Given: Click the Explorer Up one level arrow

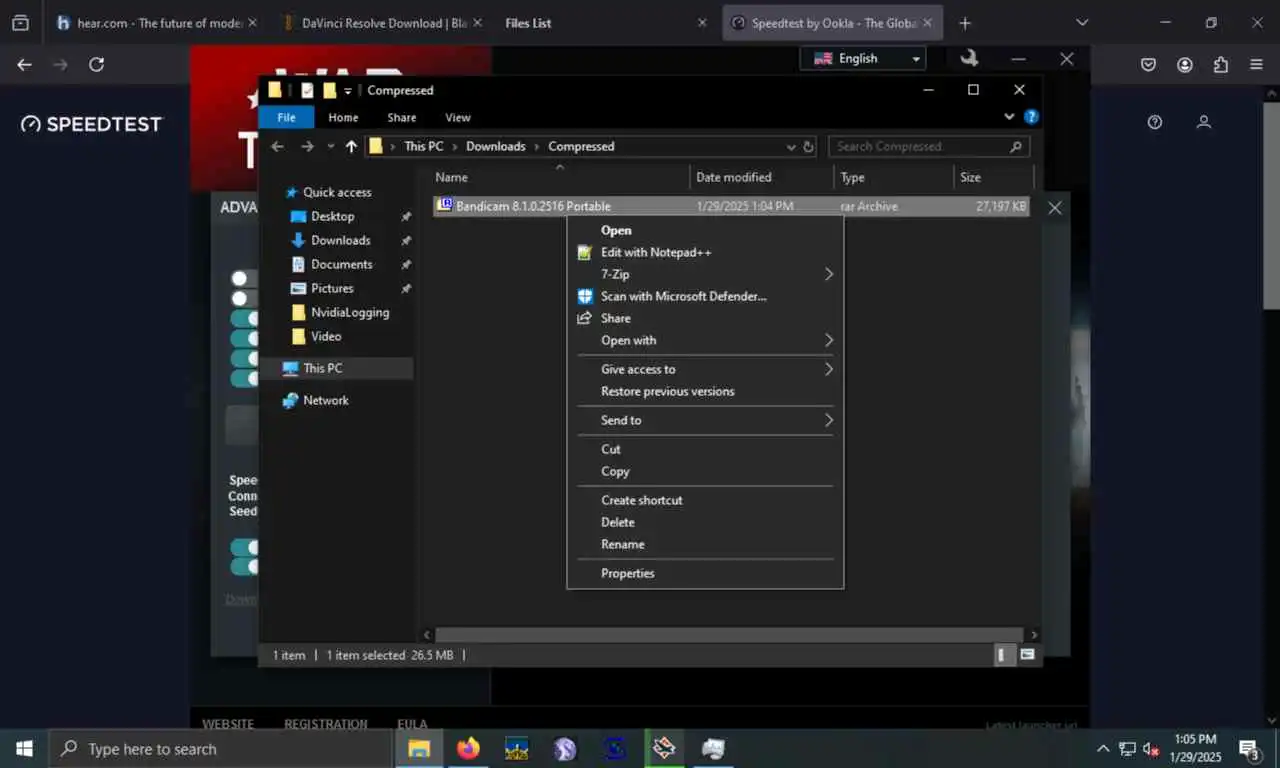Looking at the screenshot, I should pyautogui.click(x=351, y=146).
